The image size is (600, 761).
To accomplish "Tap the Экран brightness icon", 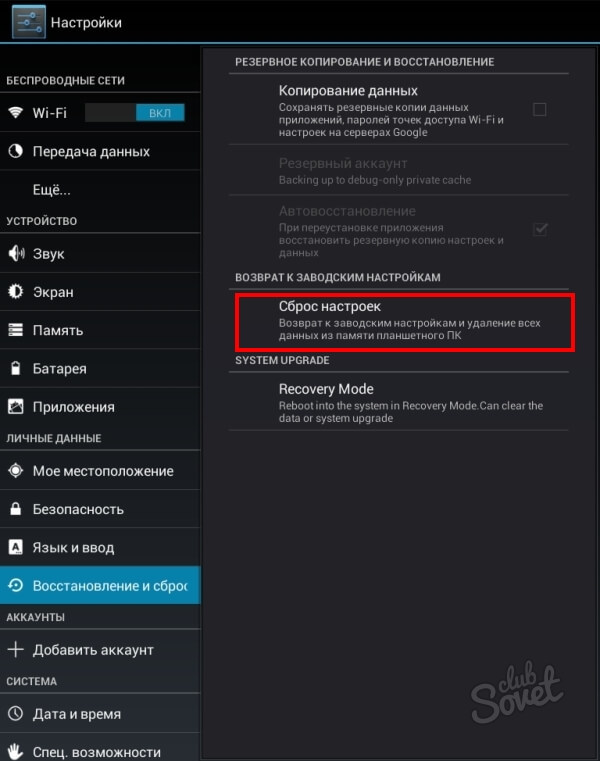I will click(x=16, y=292).
